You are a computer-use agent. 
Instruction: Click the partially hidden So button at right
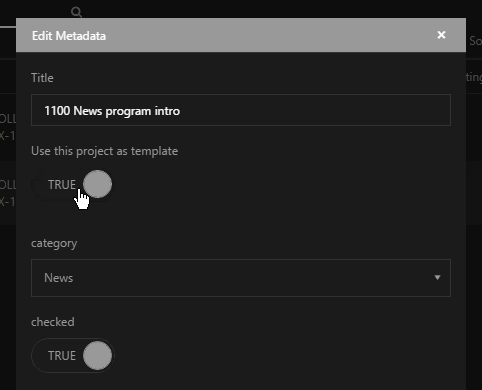(x=475, y=41)
